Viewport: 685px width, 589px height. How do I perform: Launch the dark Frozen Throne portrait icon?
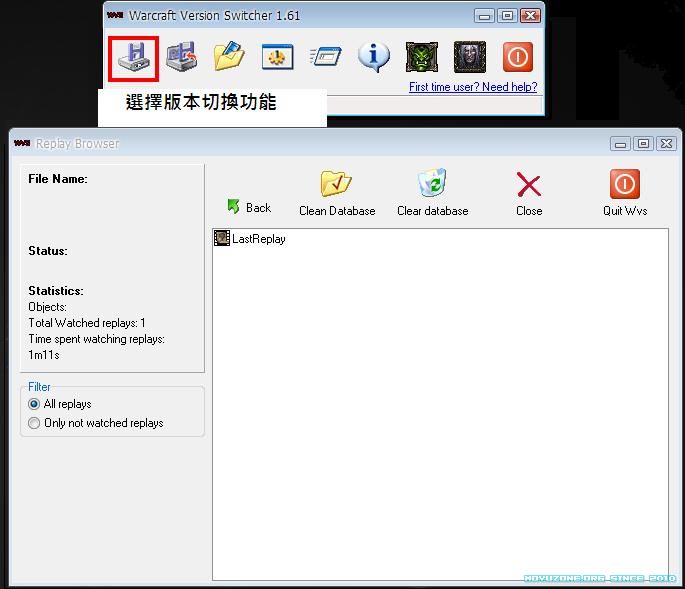(470, 57)
